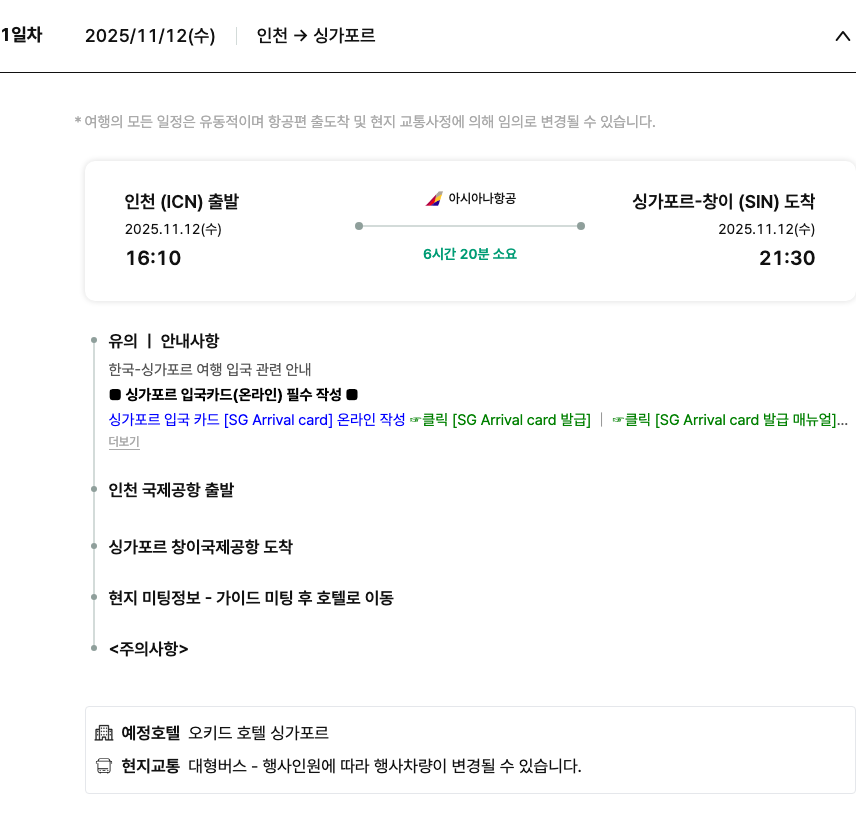Click the bus transport icon
Viewport: 856px width, 834px height.
point(104,767)
